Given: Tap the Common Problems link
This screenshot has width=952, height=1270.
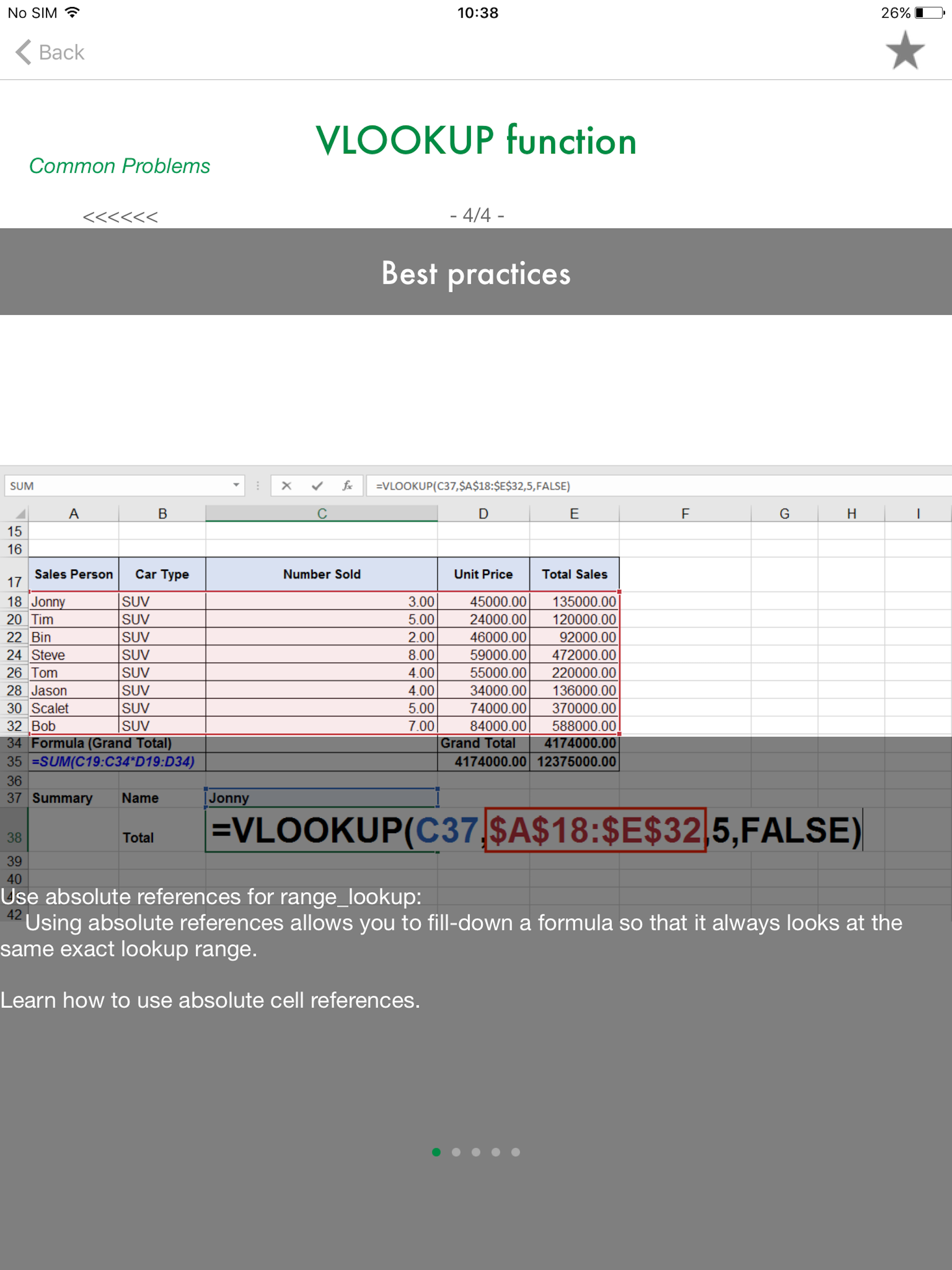Looking at the screenshot, I should pyautogui.click(x=119, y=166).
